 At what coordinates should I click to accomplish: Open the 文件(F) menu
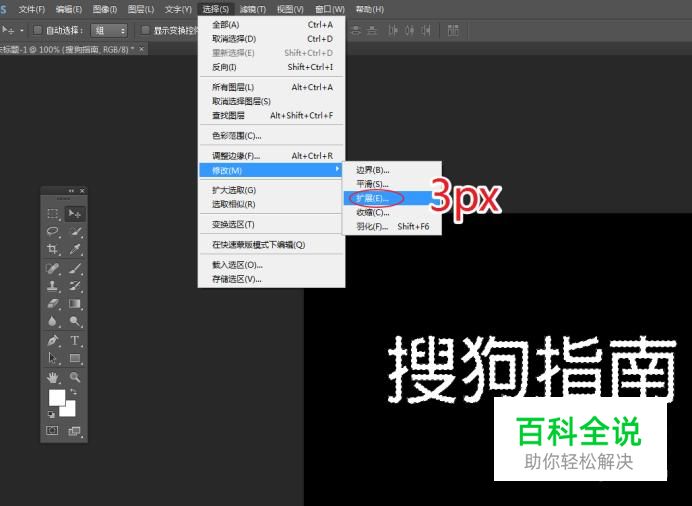pos(31,9)
